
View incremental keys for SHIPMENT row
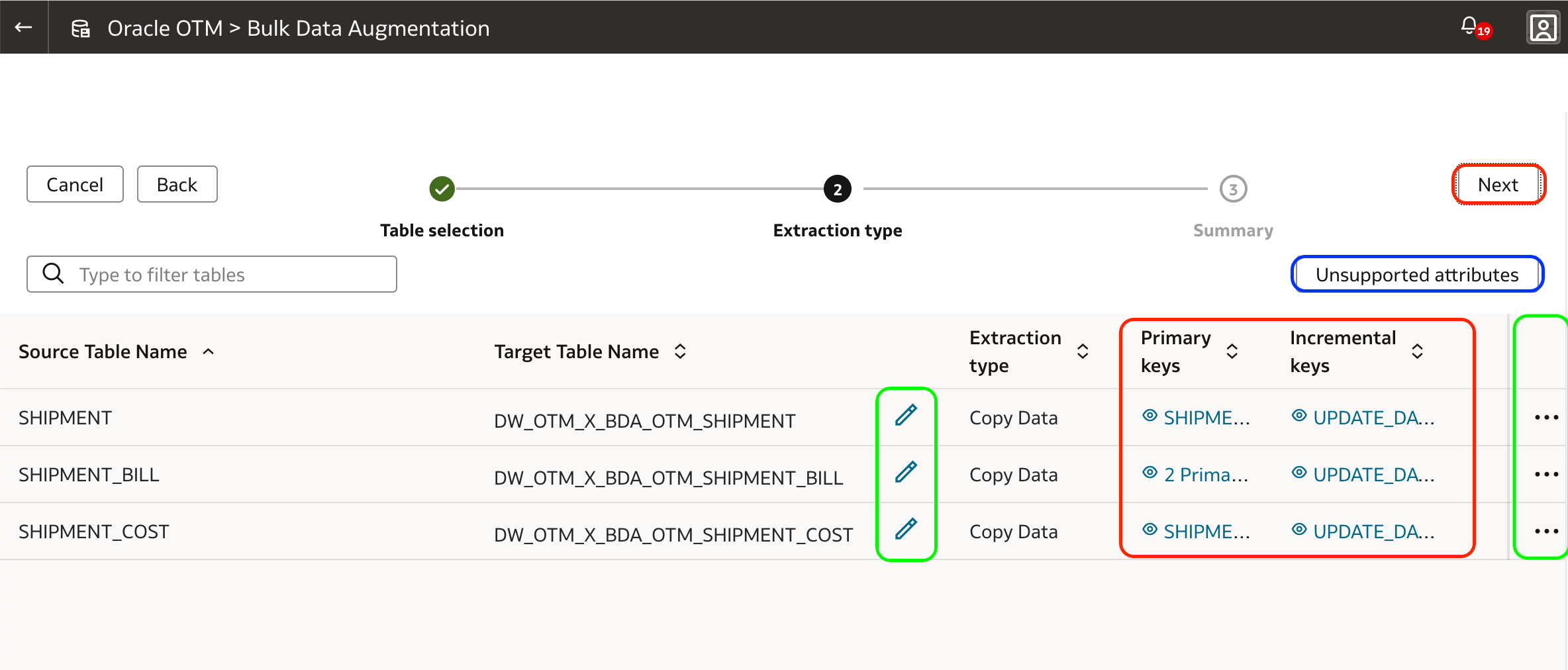coord(1363,418)
